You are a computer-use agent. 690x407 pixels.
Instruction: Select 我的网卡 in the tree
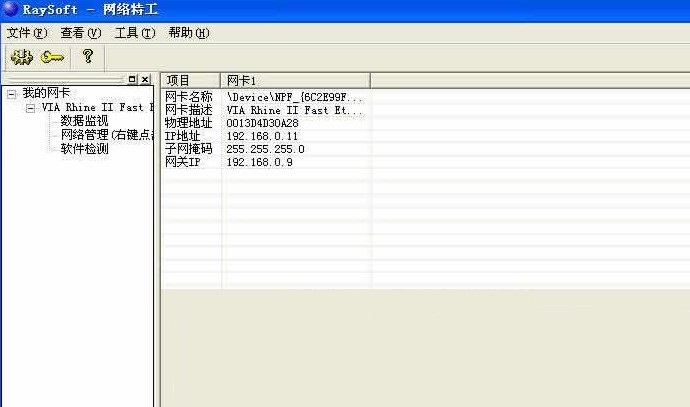click(46, 93)
